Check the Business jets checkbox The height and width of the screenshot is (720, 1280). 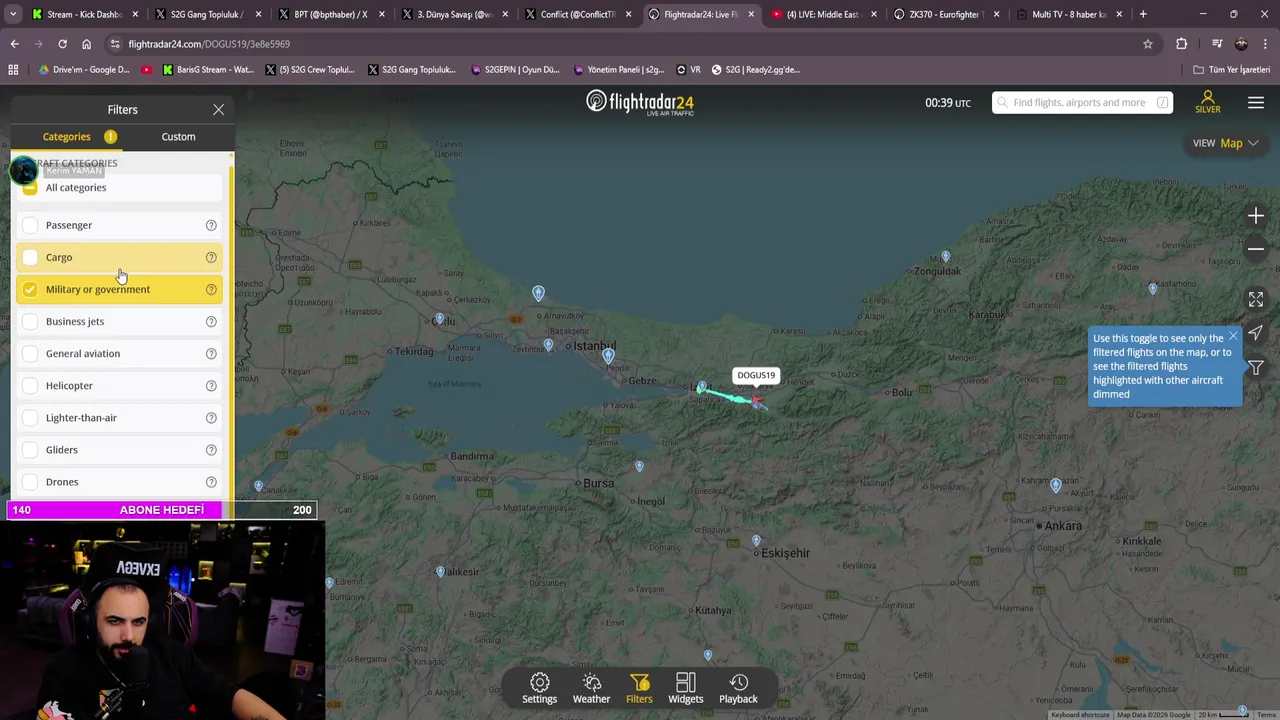pyautogui.click(x=30, y=321)
